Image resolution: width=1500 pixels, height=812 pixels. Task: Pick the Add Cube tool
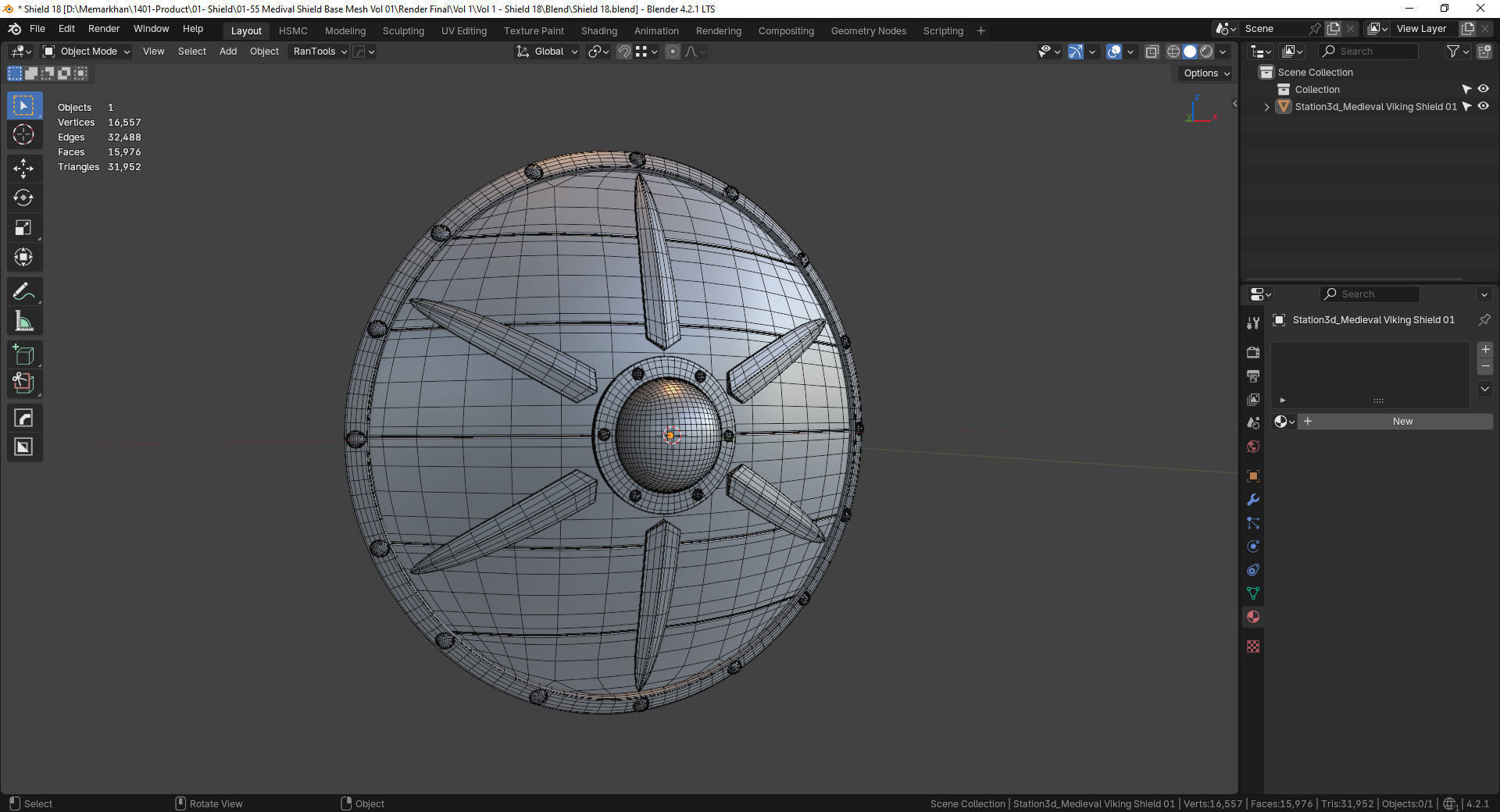click(24, 355)
